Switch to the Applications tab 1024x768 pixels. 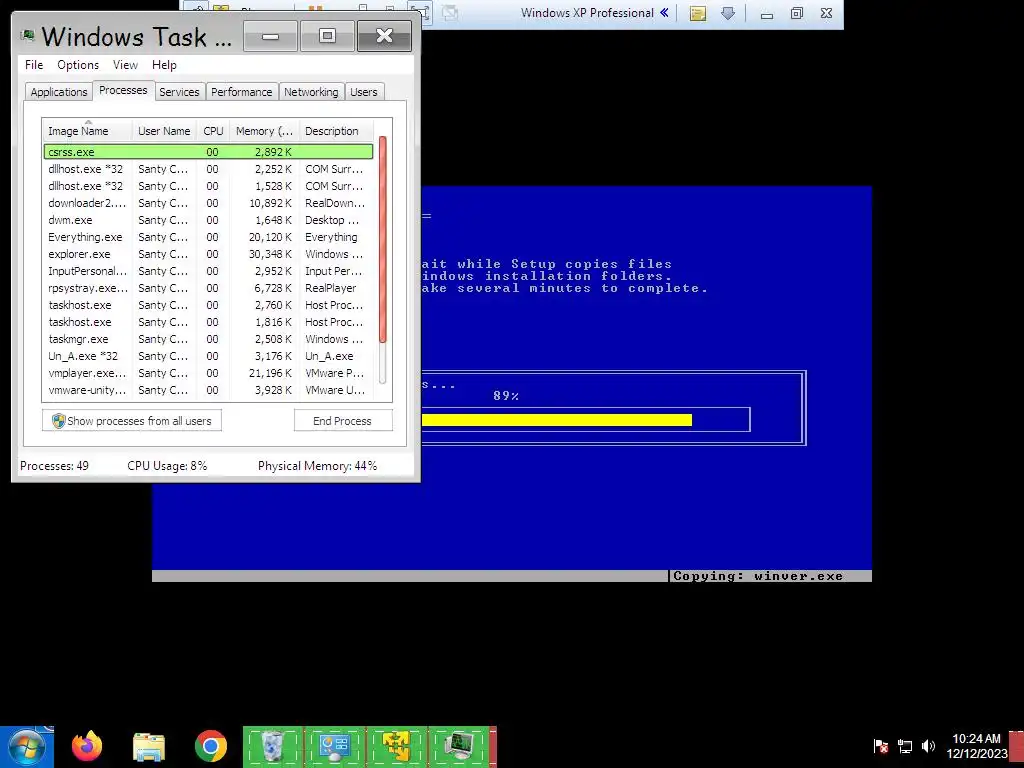[59, 92]
